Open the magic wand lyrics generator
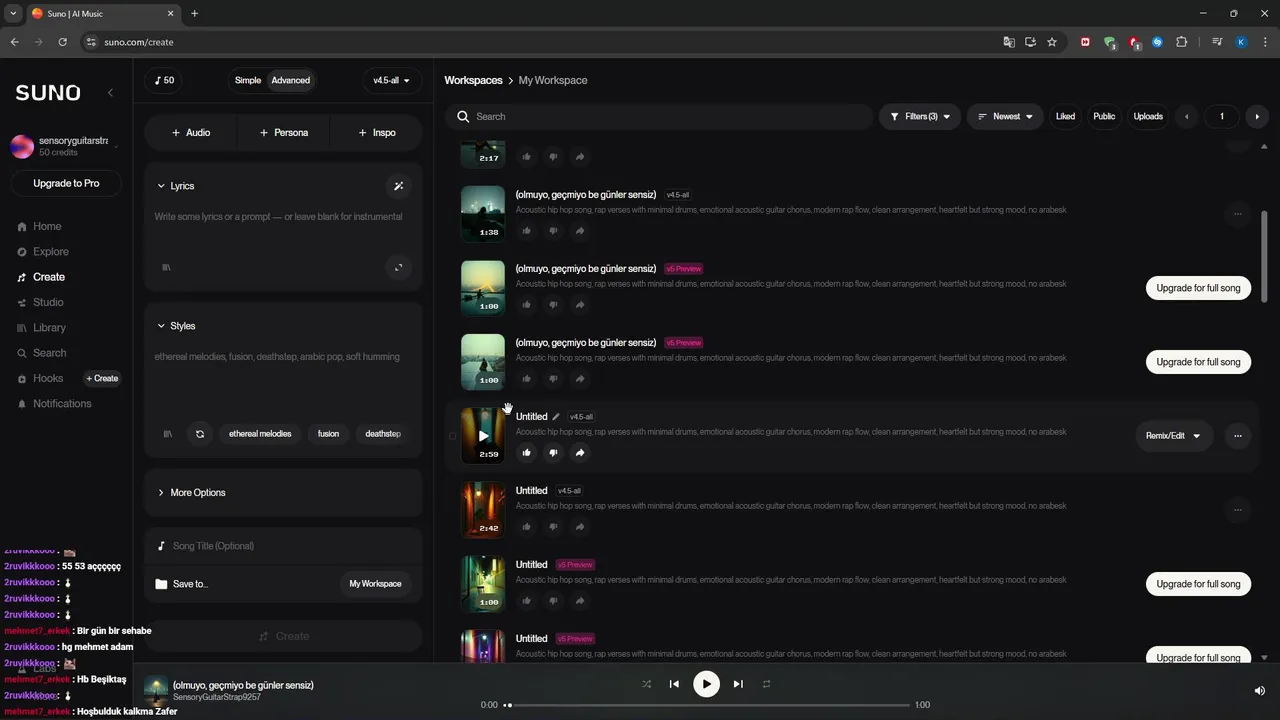This screenshot has width=1280, height=720. coord(398,186)
